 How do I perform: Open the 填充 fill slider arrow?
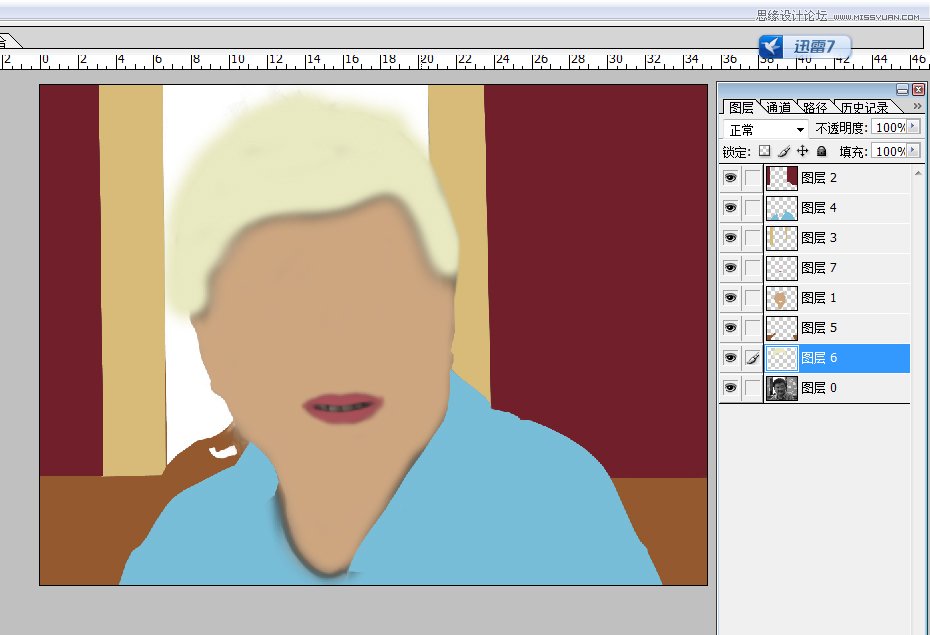[x=913, y=151]
